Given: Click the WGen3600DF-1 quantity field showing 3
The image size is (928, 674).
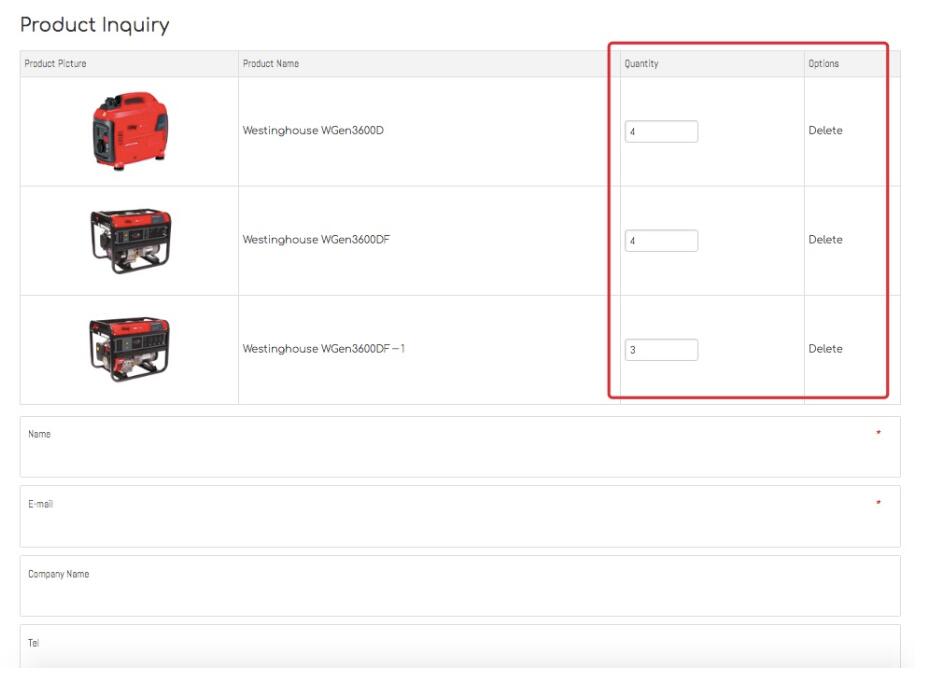Looking at the screenshot, I should (x=661, y=350).
